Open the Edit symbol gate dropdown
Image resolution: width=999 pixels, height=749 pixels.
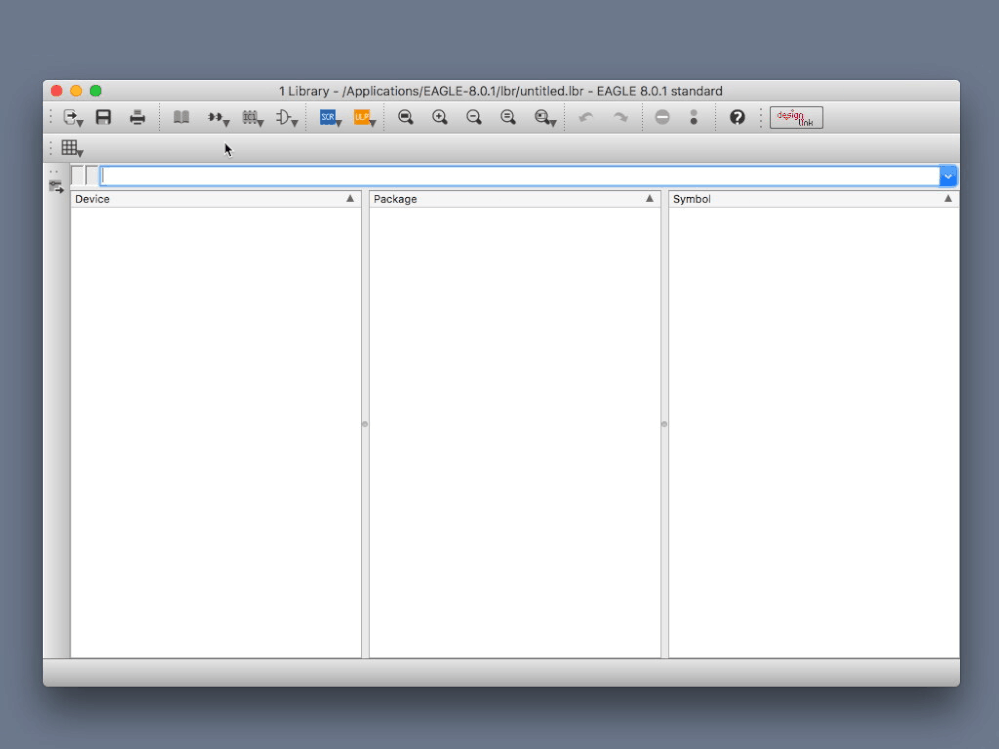(287, 117)
